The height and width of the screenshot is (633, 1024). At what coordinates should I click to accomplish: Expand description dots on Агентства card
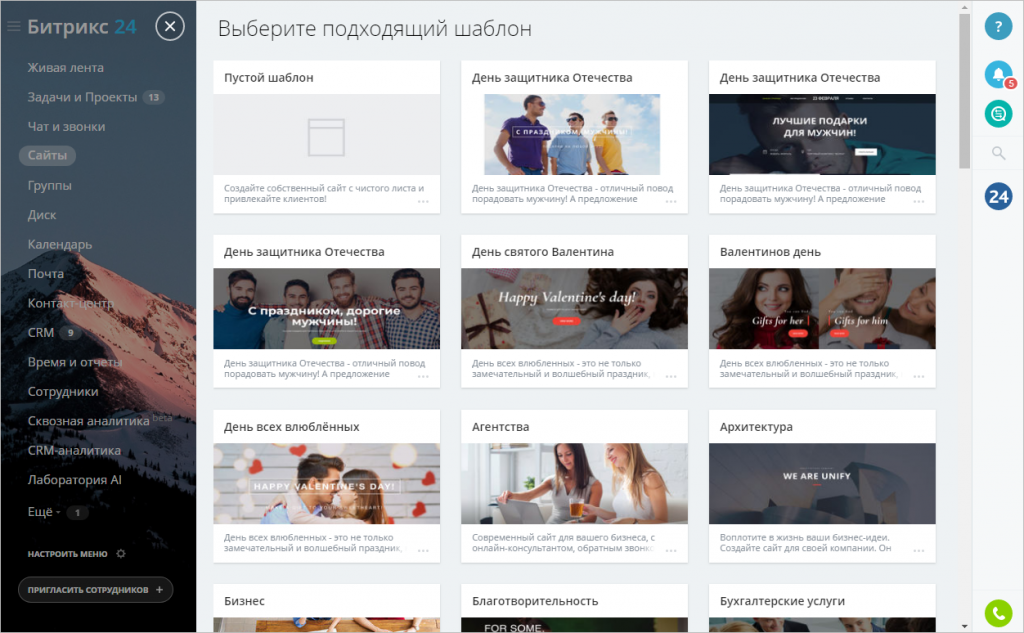coord(671,550)
